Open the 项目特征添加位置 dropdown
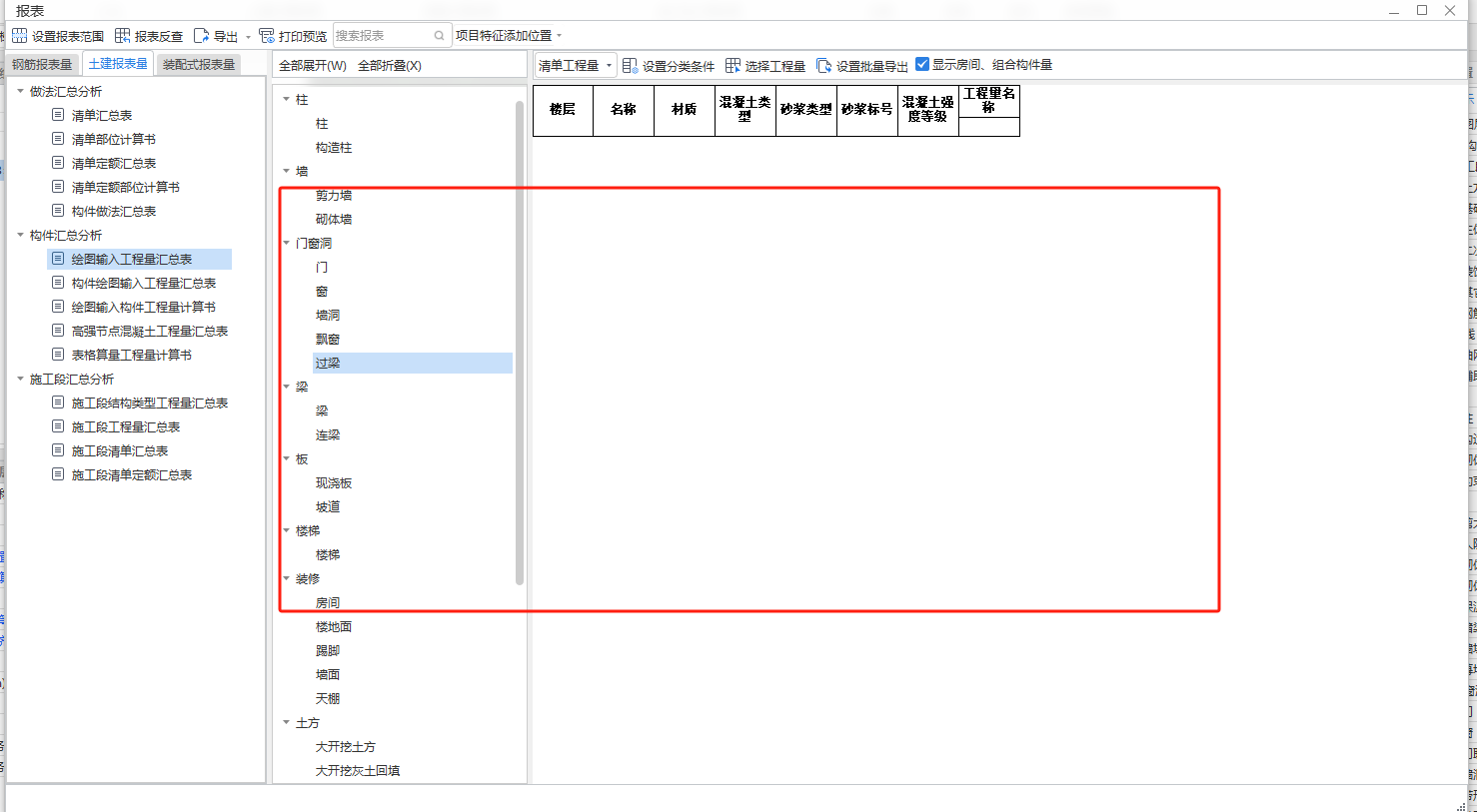1477x812 pixels. pyautogui.click(x=509, y=36)
